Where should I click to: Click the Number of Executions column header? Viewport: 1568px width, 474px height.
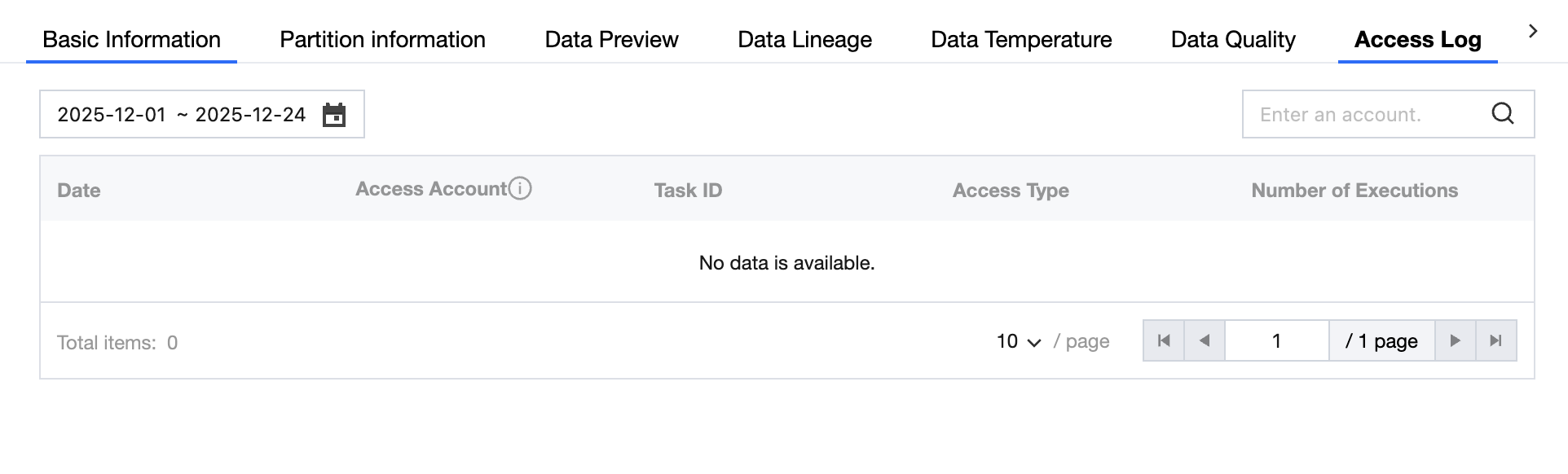tap(1354, 191)
